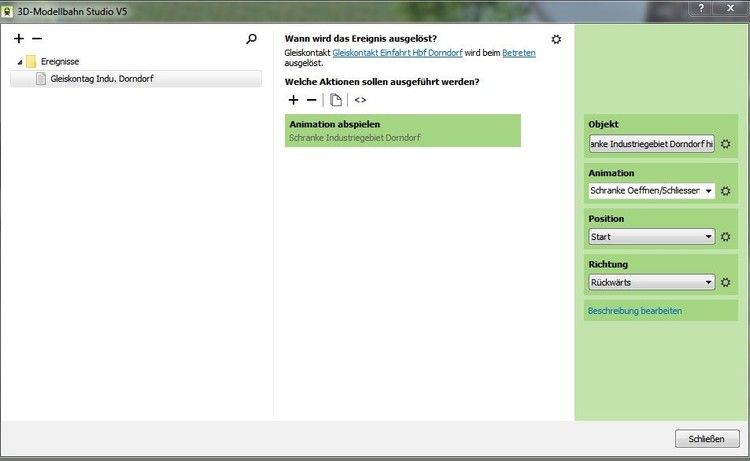
Task: Click the Schließen button
Action: click(707, 439)
